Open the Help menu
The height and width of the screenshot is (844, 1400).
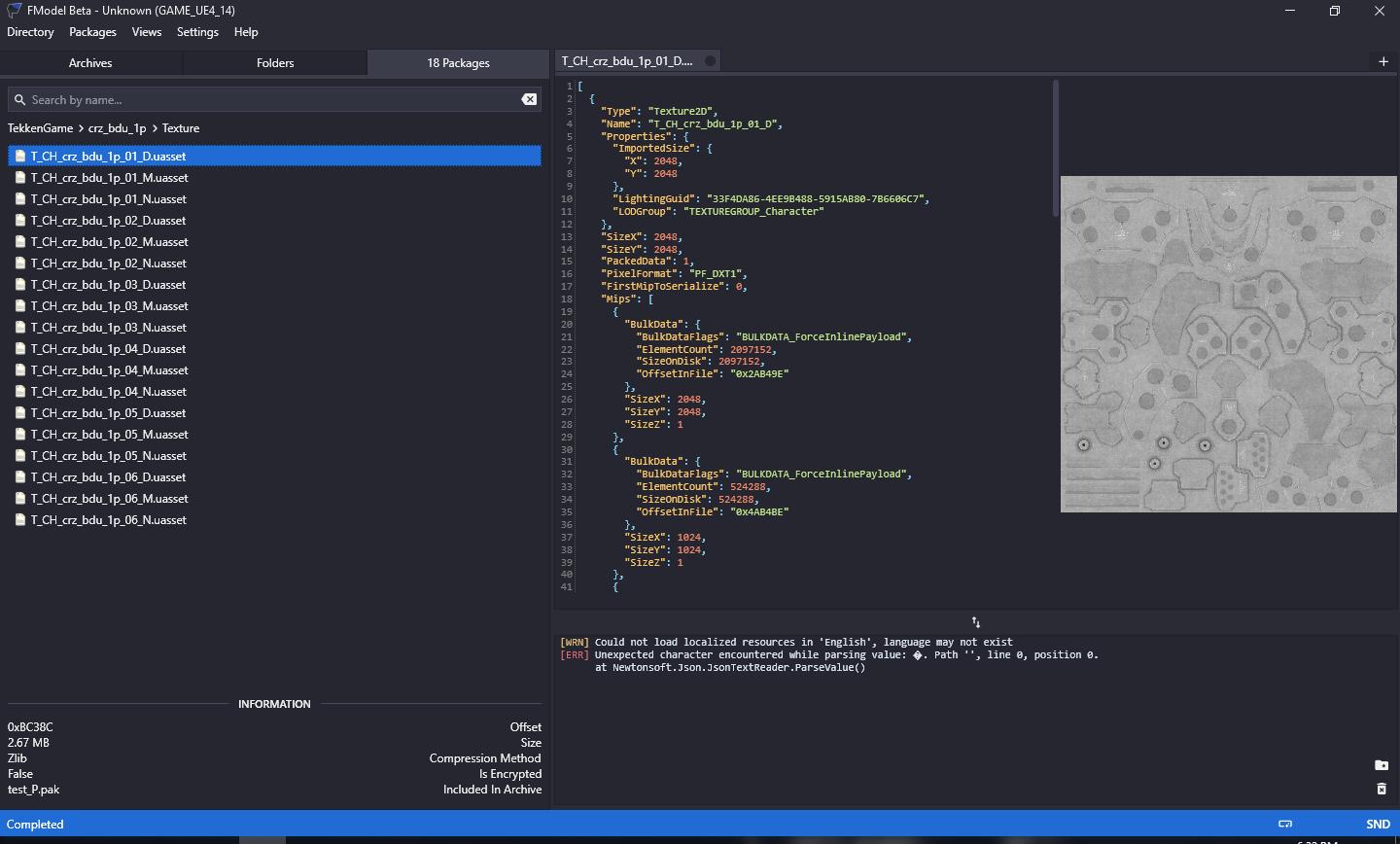click(246, 32)
